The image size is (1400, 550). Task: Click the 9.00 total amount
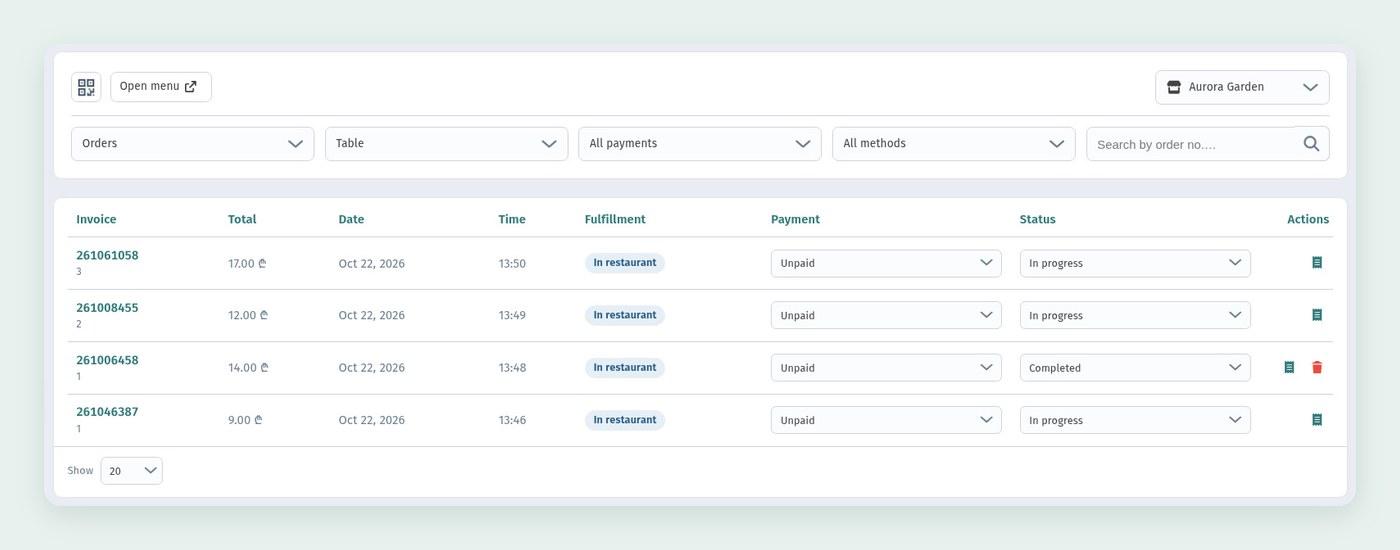tap(245, 421)
